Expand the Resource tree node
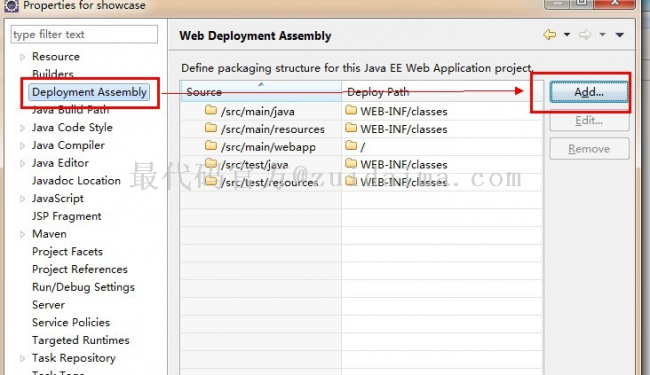Viewport: 650px width, 375px height. pos(22,57)
